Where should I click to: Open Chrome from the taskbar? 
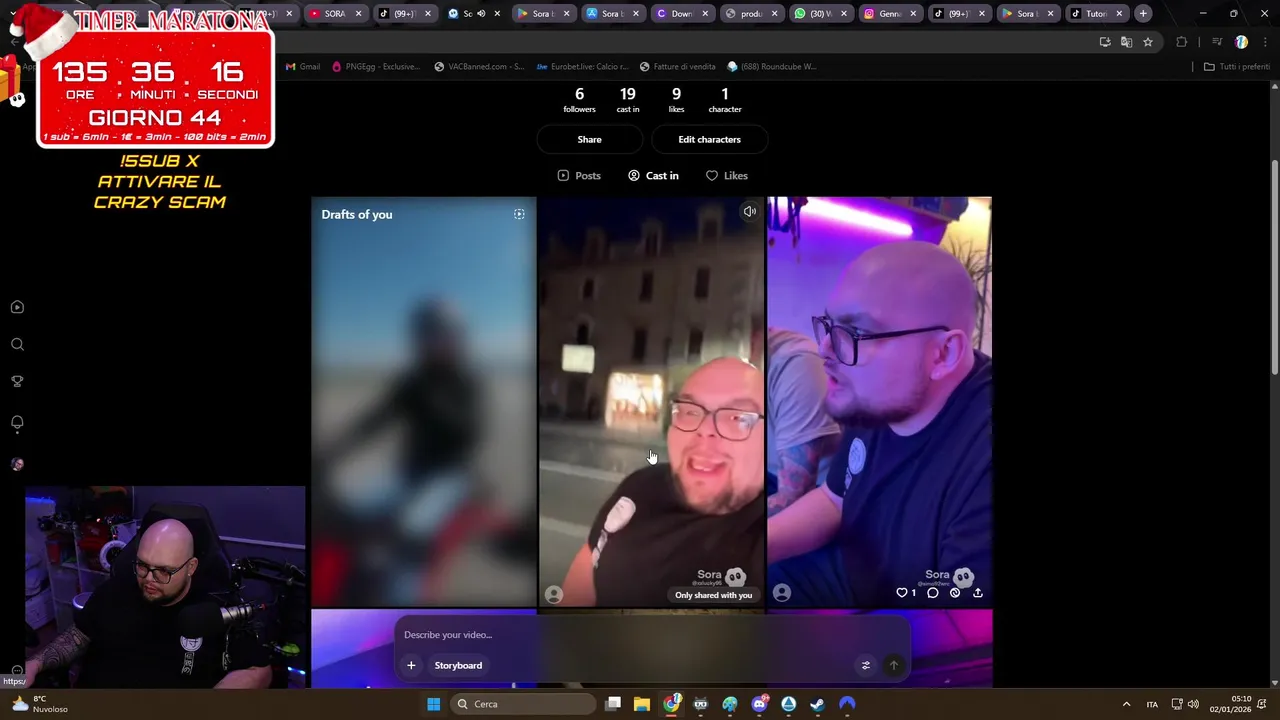click(x=672, y=704)
